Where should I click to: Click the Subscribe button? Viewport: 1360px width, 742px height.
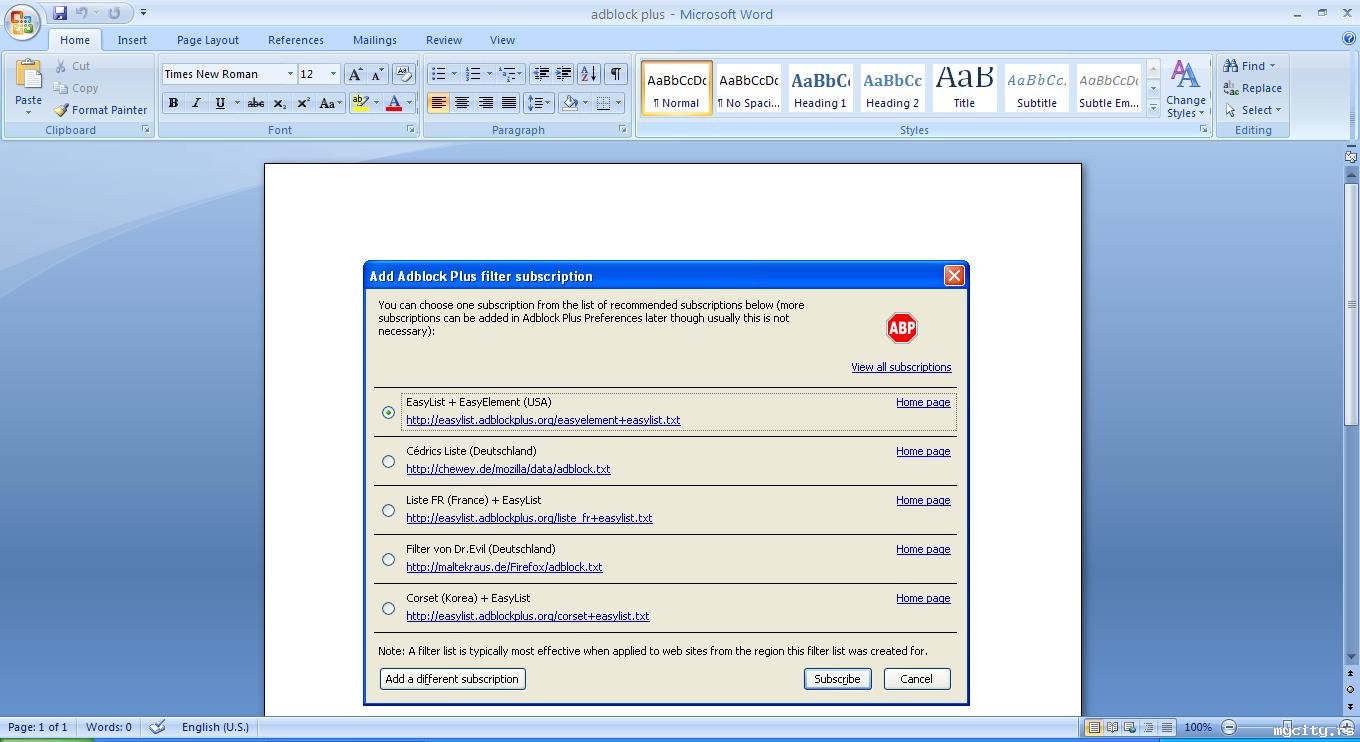coord(837,679)
